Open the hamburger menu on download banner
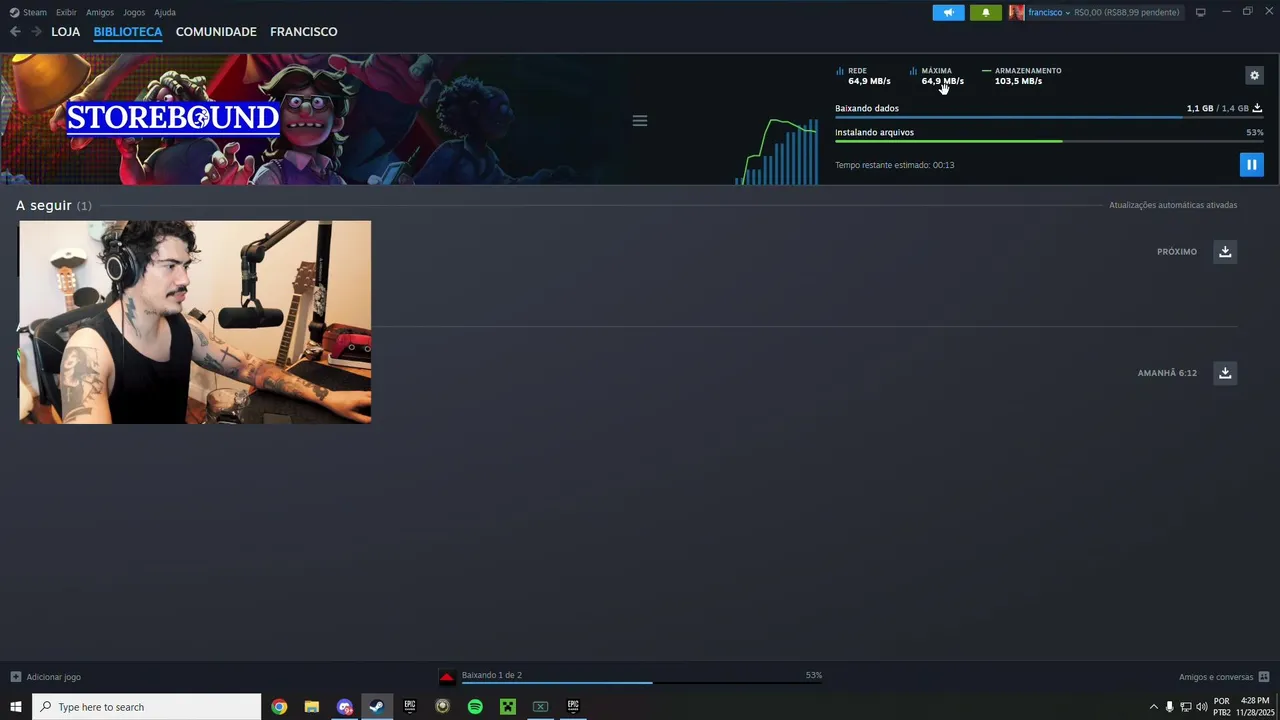1280x720 pixels. click(x=640, y=121)
